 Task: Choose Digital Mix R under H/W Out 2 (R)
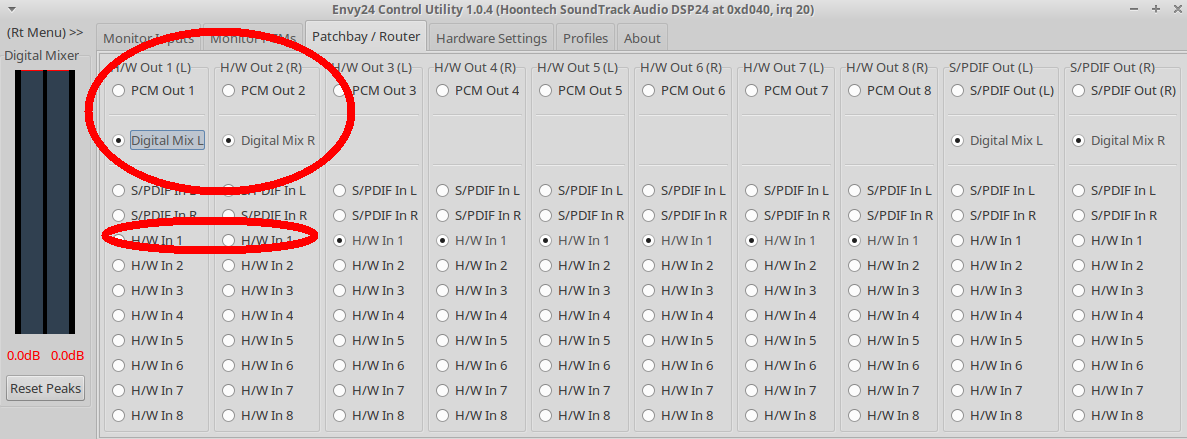click(x=229, y=141)
